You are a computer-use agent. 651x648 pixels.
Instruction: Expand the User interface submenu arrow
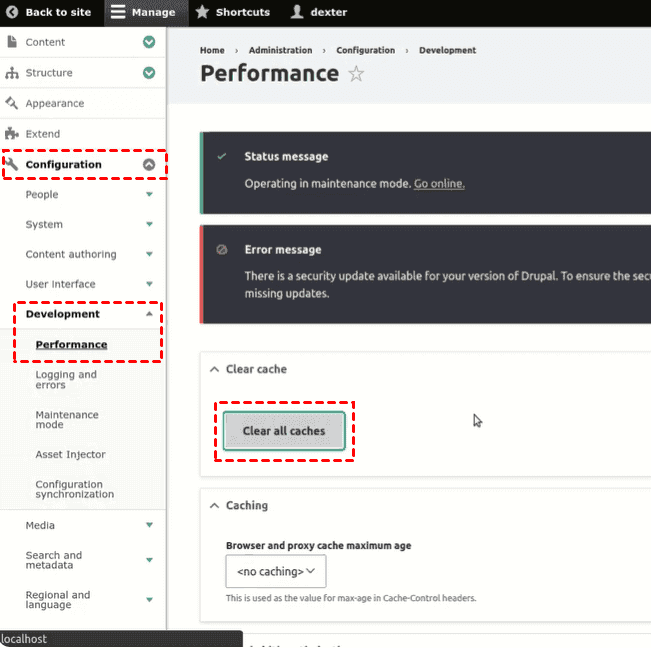[149, 284]
